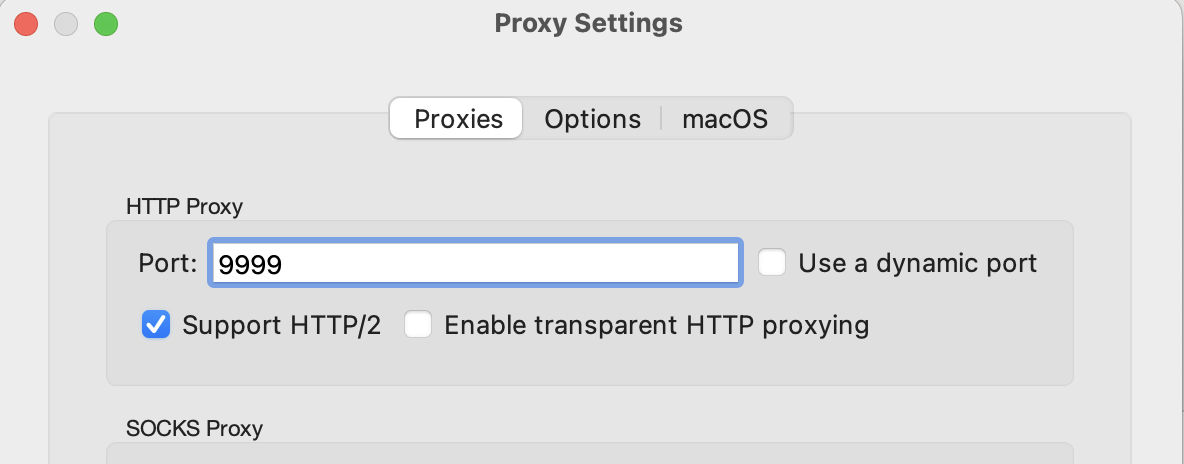
Task: Click the Port: label text
Action: (167, 264)
